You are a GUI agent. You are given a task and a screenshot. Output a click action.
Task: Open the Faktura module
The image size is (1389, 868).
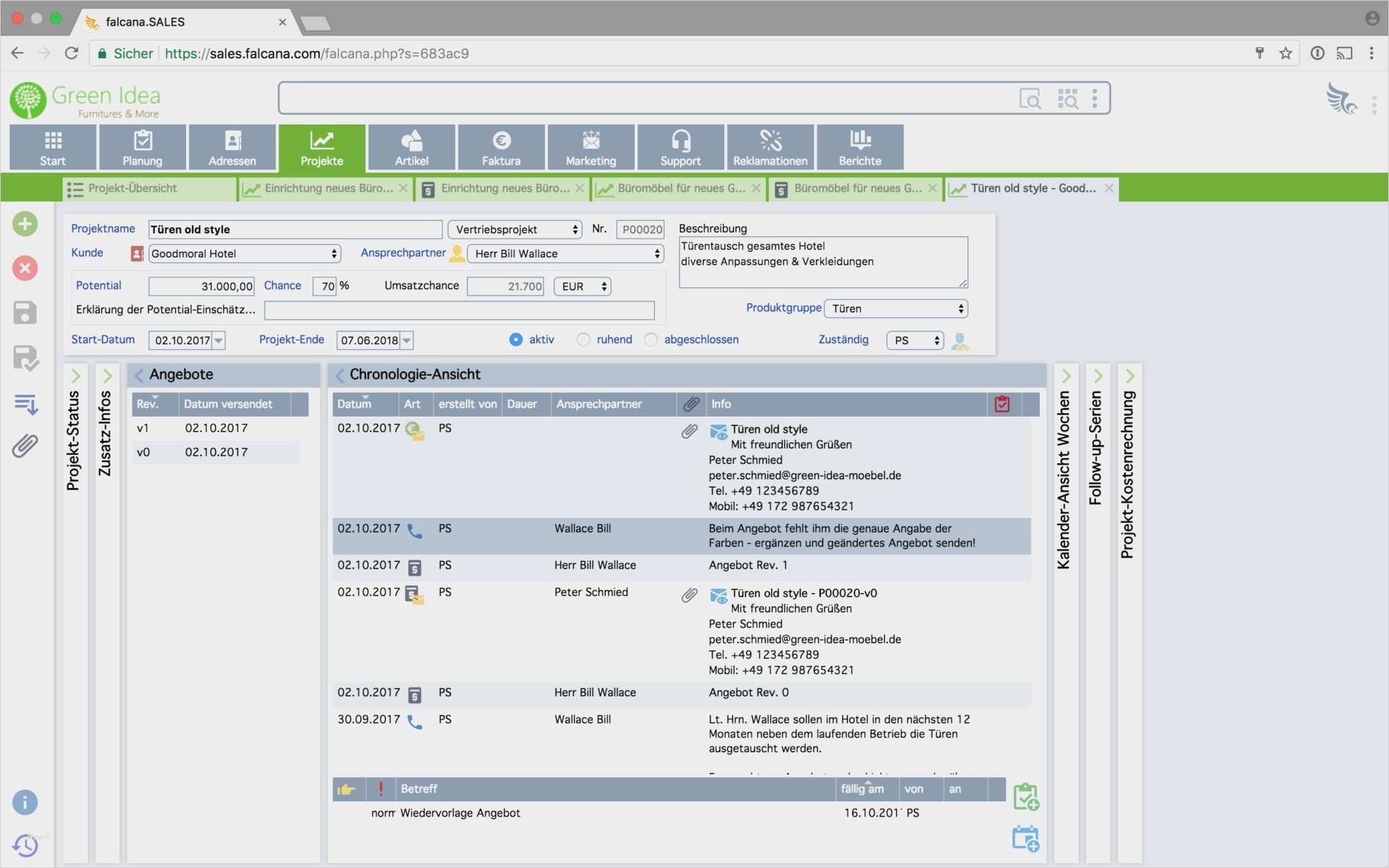(501, 147)
